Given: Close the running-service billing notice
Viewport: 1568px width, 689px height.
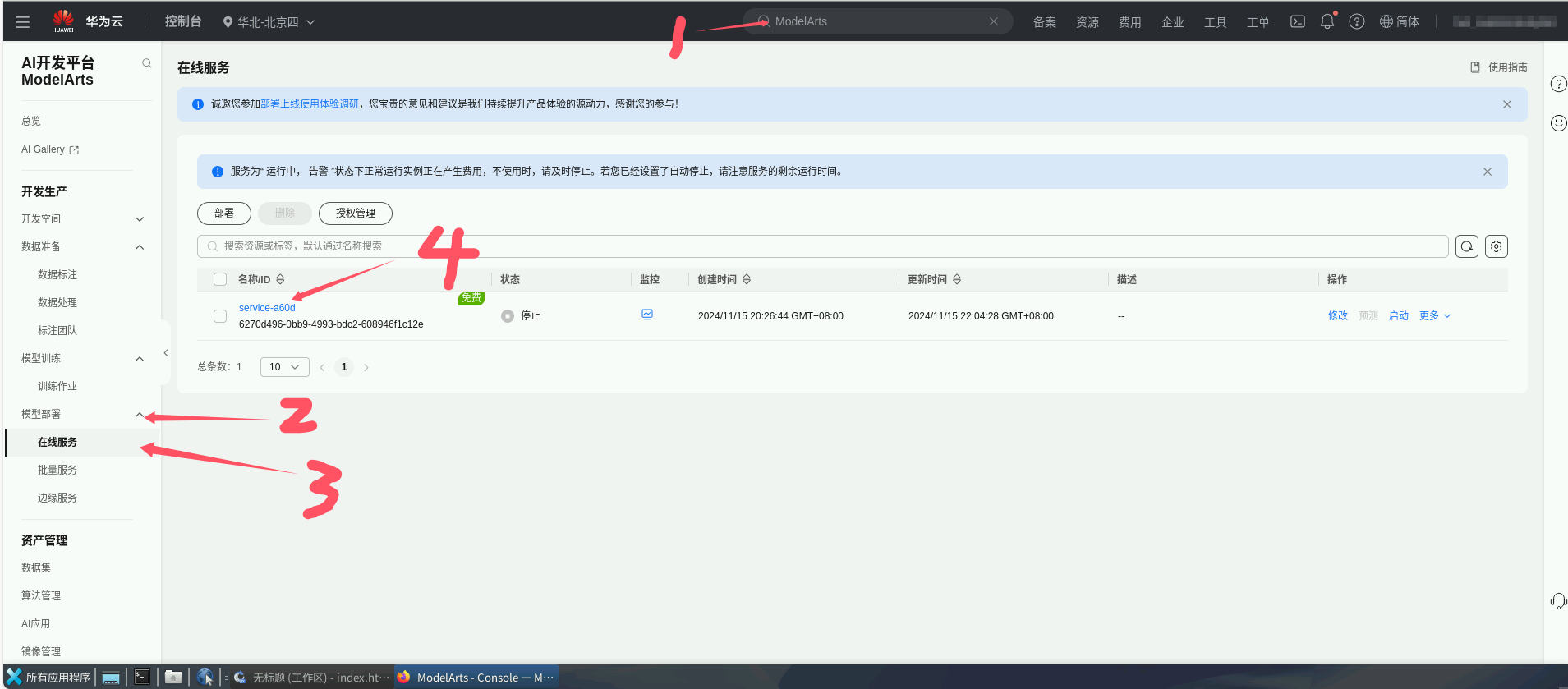Looking at the screenshot, I should (1488, 172).
